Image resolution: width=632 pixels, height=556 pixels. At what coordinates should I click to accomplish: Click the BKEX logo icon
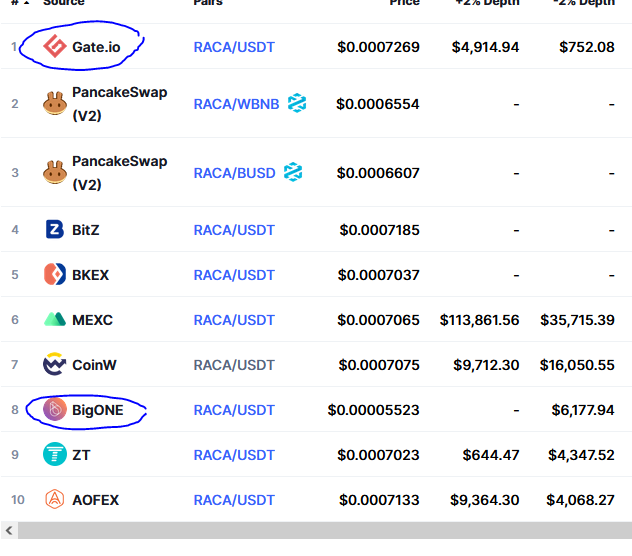pyautogui.click(x=55, y=274)
